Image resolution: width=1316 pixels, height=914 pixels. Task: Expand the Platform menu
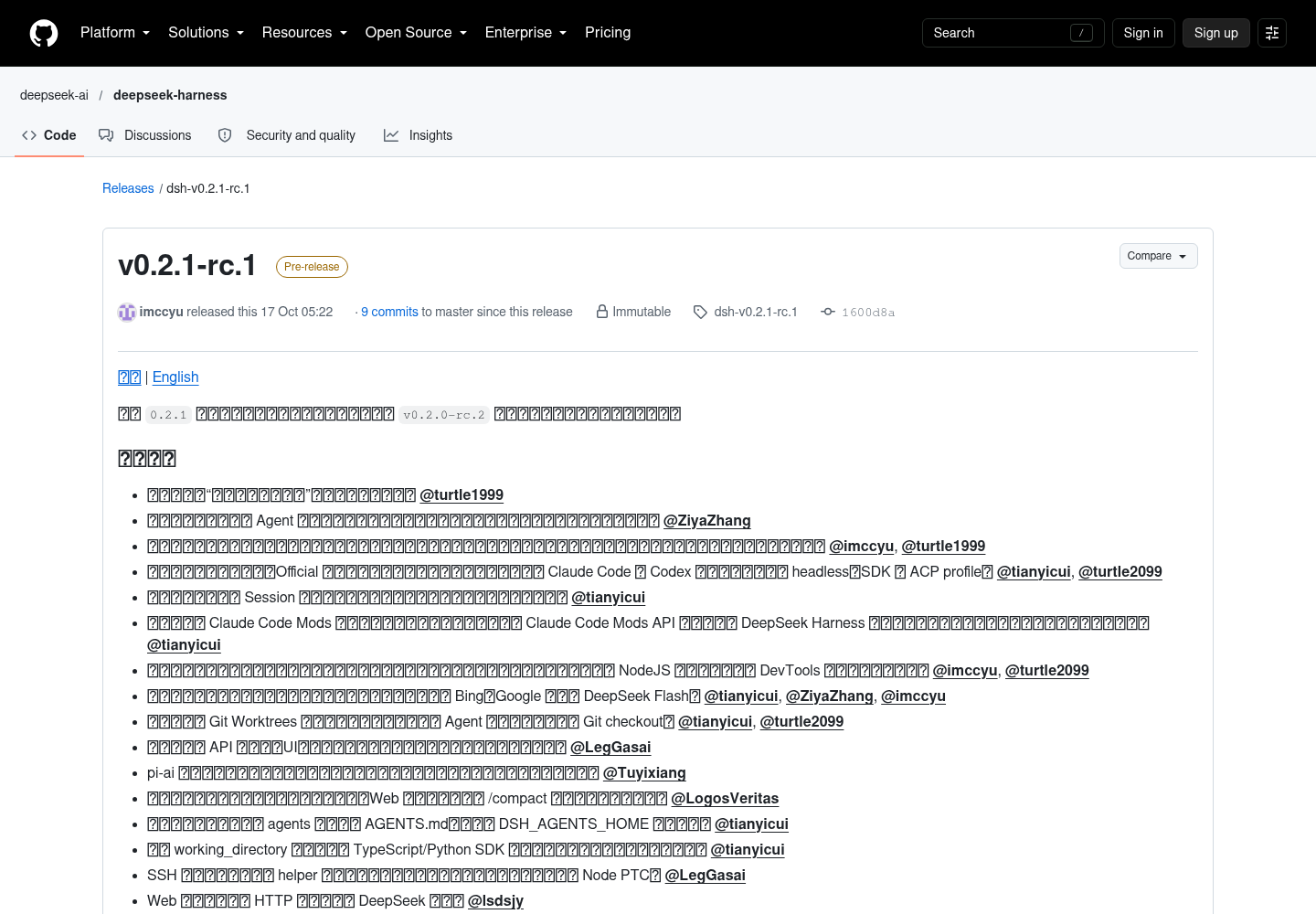(x=114, y=33)
